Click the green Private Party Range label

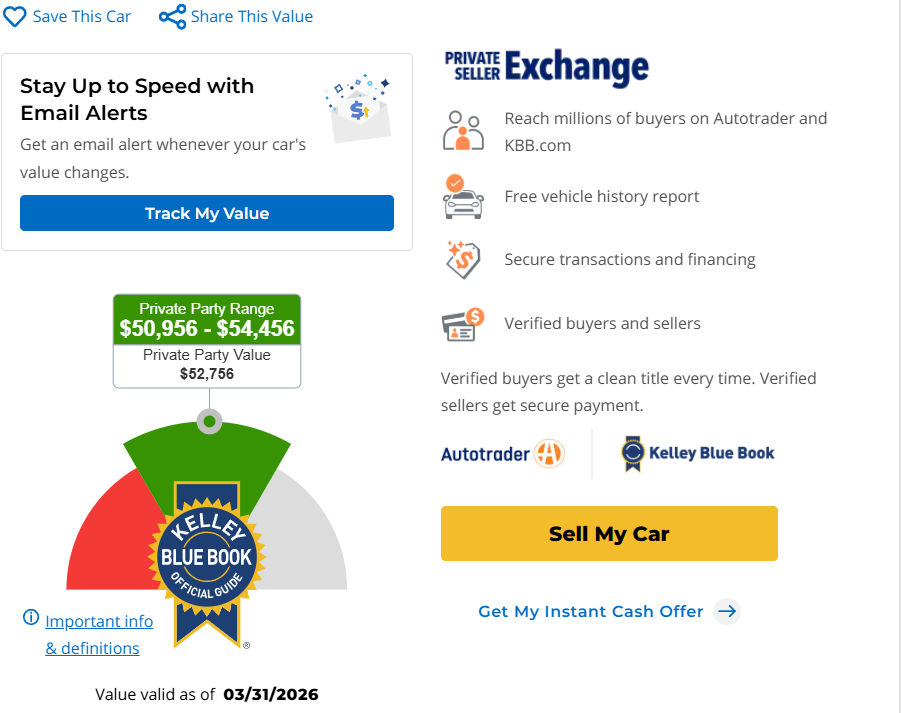(x=207, y=319)
